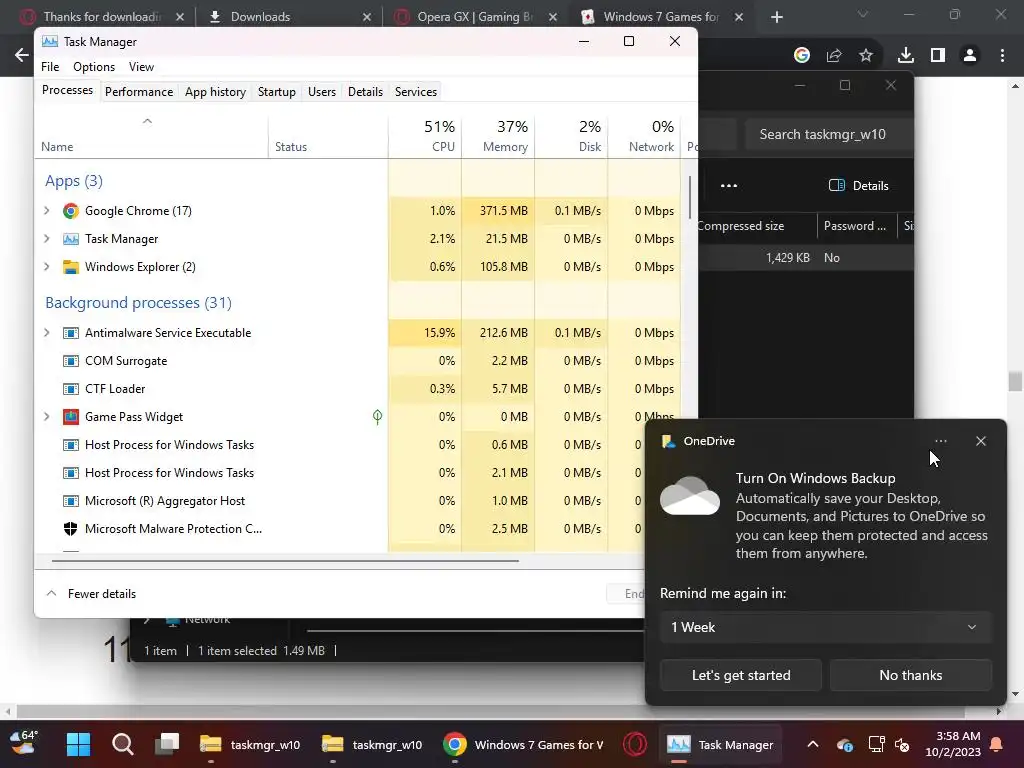This screenshot has width=1024, height=768.
Task: Open a new Chrome tab
Action: (x=776, y=17)
